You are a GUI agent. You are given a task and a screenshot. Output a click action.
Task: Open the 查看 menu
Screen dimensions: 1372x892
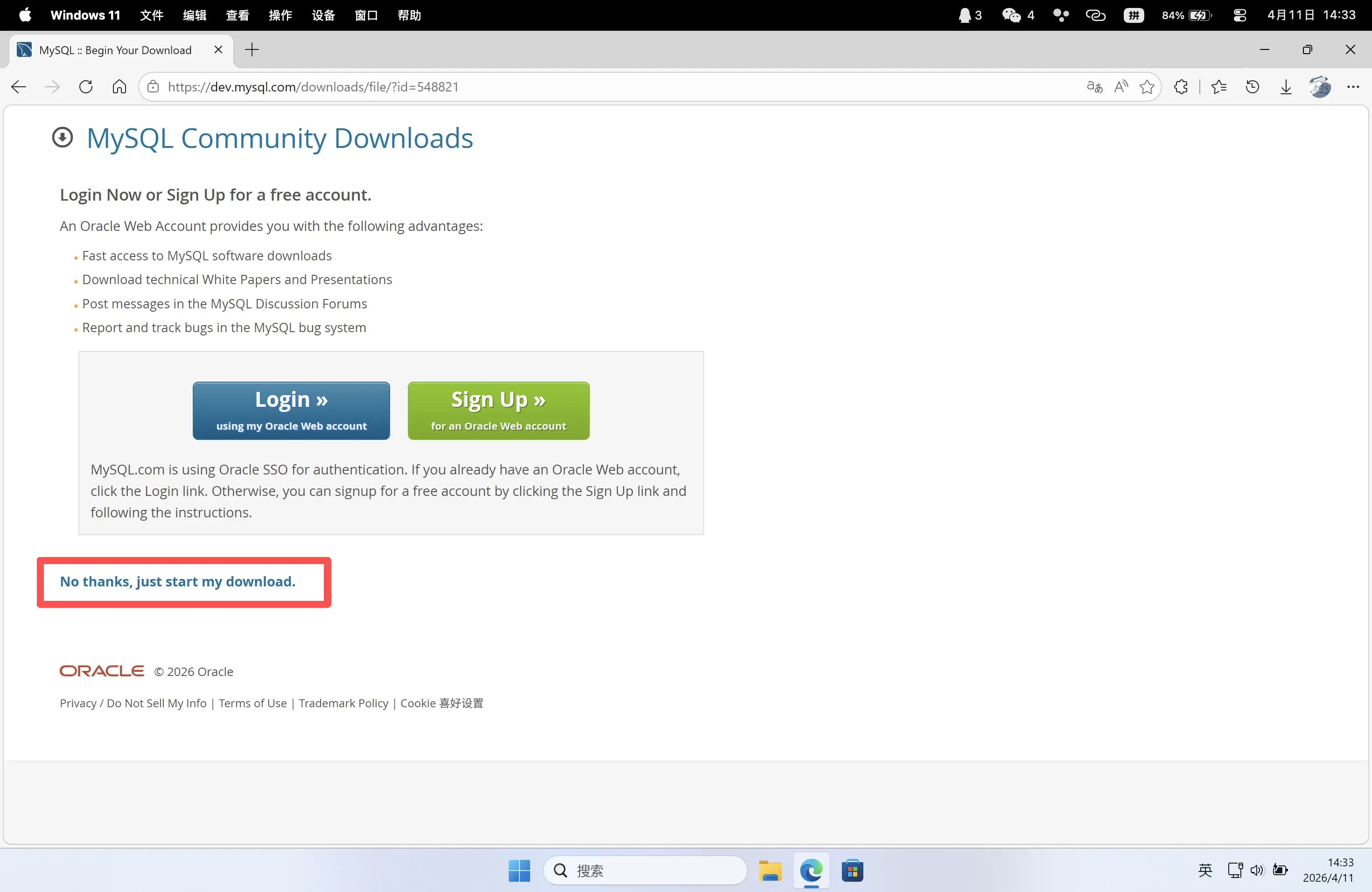237,15
